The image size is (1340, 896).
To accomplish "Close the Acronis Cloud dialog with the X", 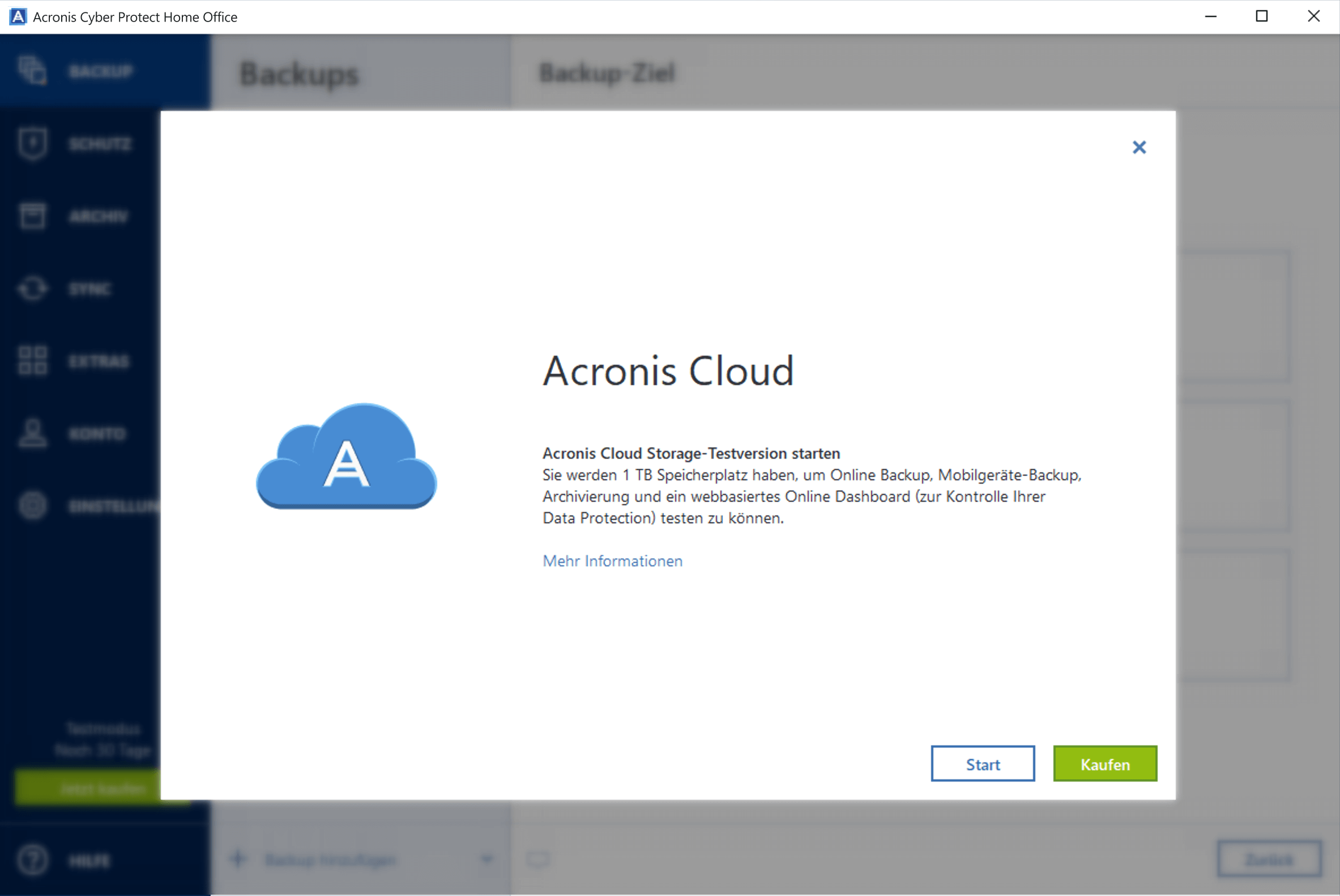I will pos(1139,147).
